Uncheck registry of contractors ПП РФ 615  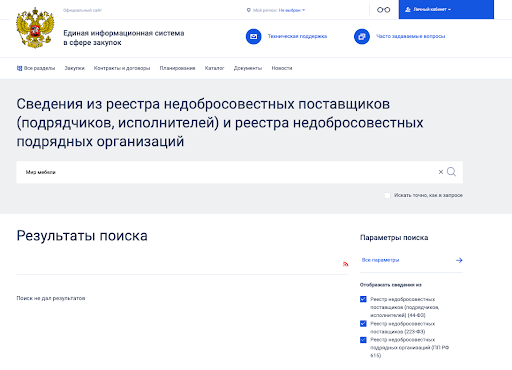[x=363, y=340]
